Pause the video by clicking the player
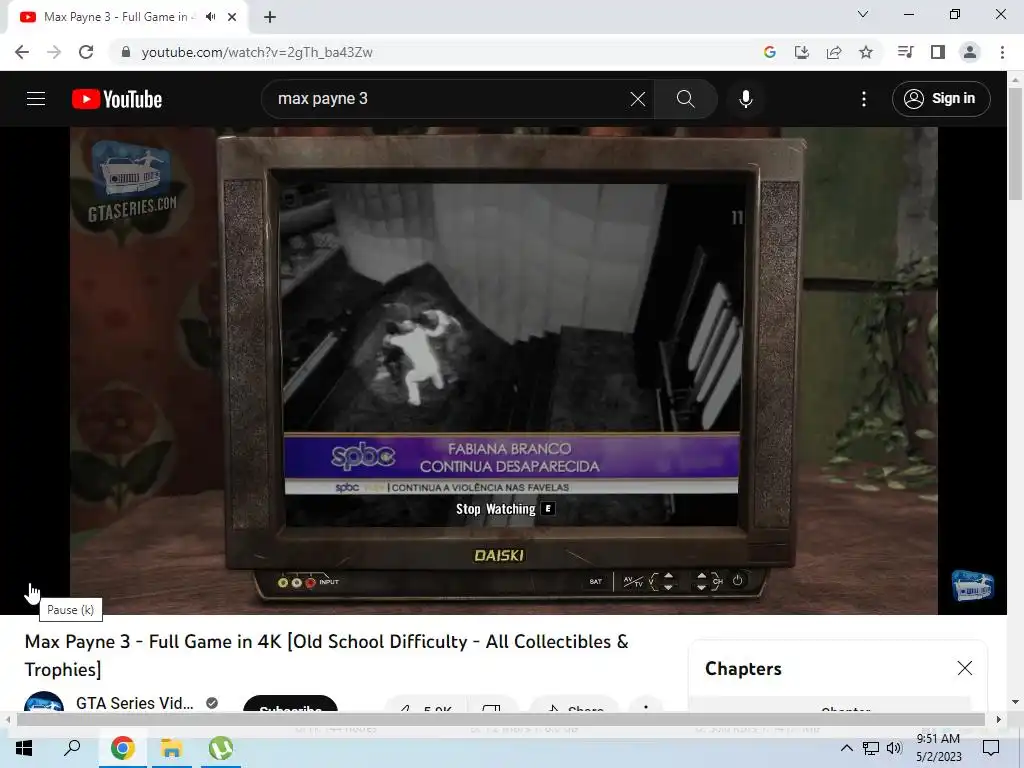 [x=504, y=370]
